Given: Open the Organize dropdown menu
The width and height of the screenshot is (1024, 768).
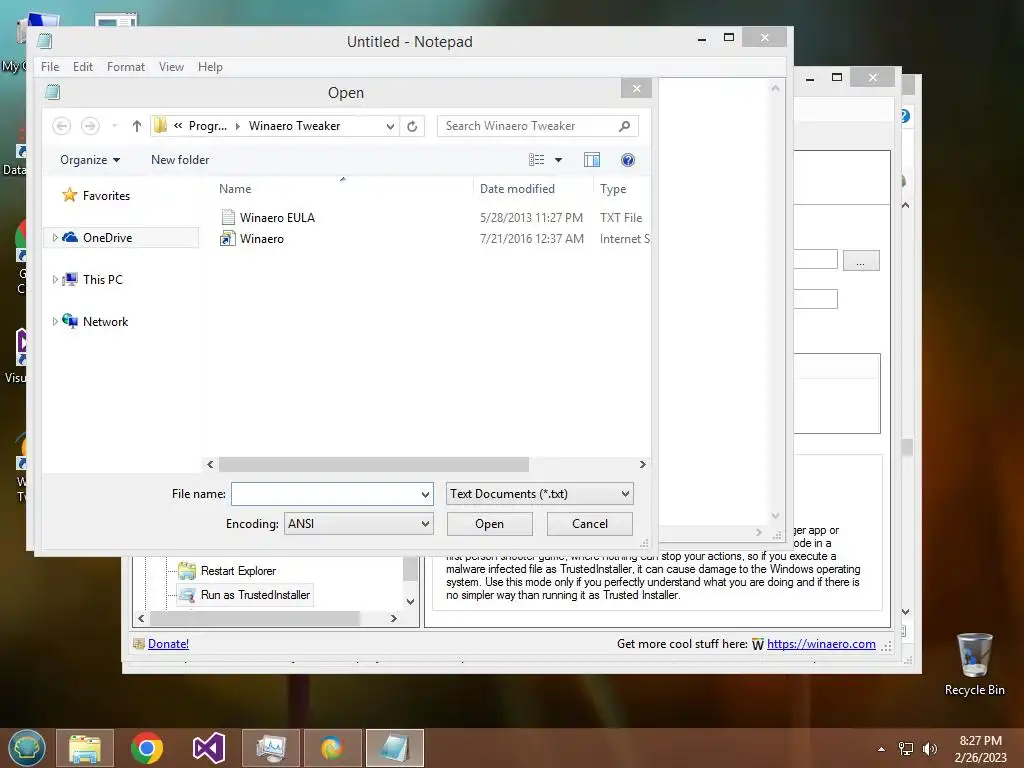Looking at the screenshot, I should (x=89, y=160).
